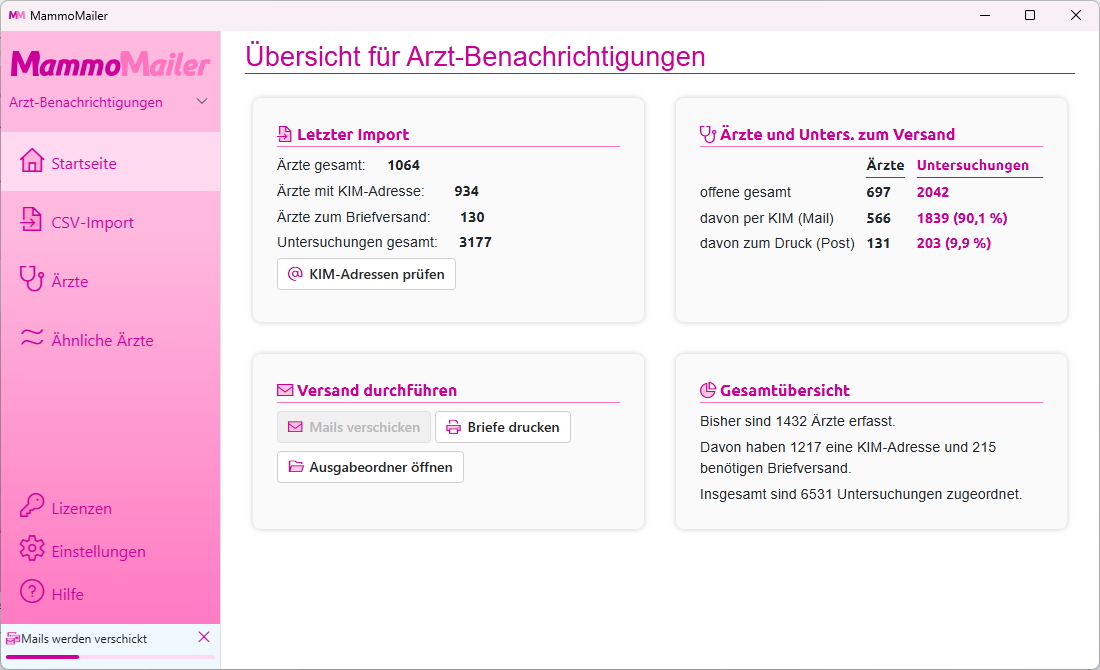
Task: Click the mail-sending icon in the status bar
Action: (13, 638)
